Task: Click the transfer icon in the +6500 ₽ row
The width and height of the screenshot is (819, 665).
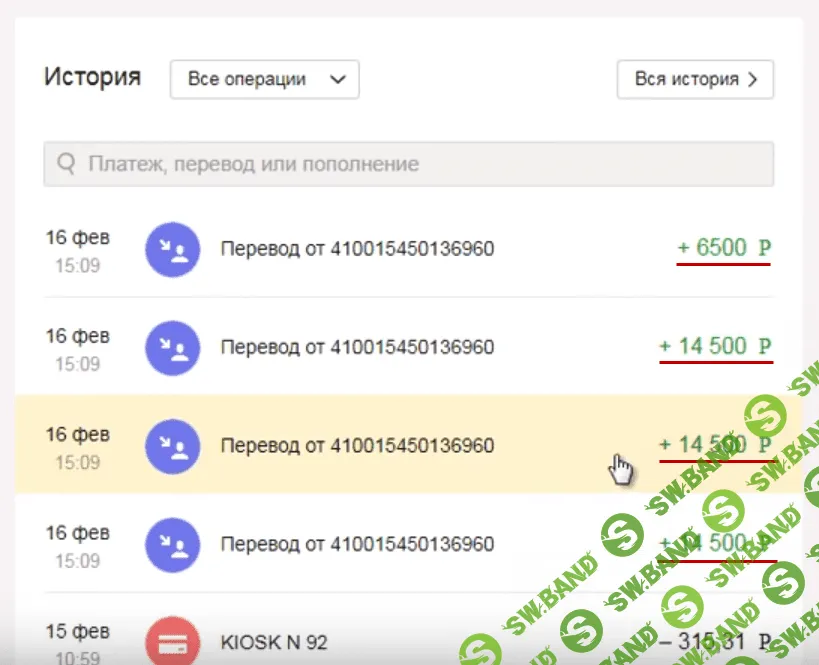Action: [x=172, y=249]
